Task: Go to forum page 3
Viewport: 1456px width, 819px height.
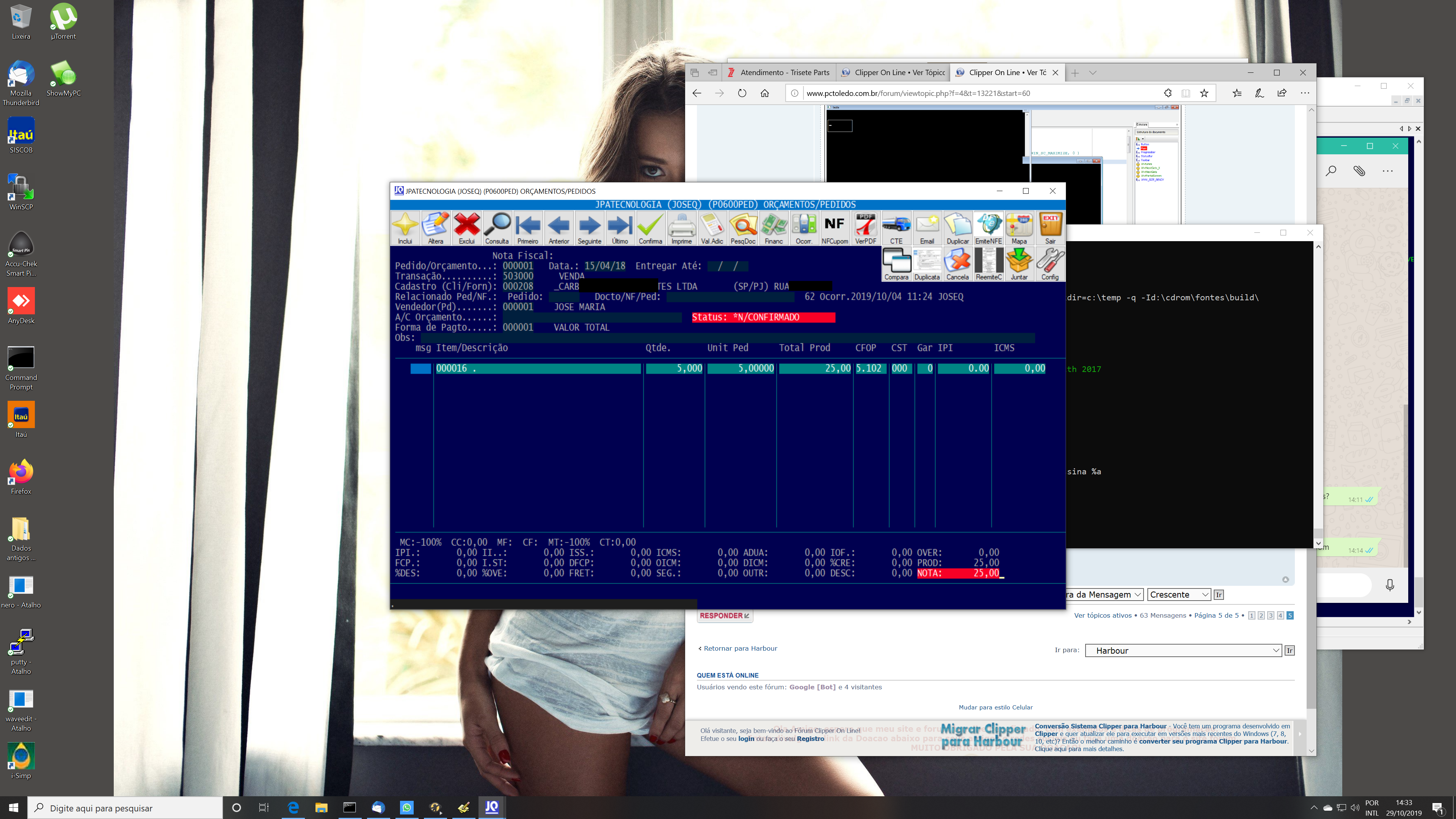Action: click(x=1271, y=615)
